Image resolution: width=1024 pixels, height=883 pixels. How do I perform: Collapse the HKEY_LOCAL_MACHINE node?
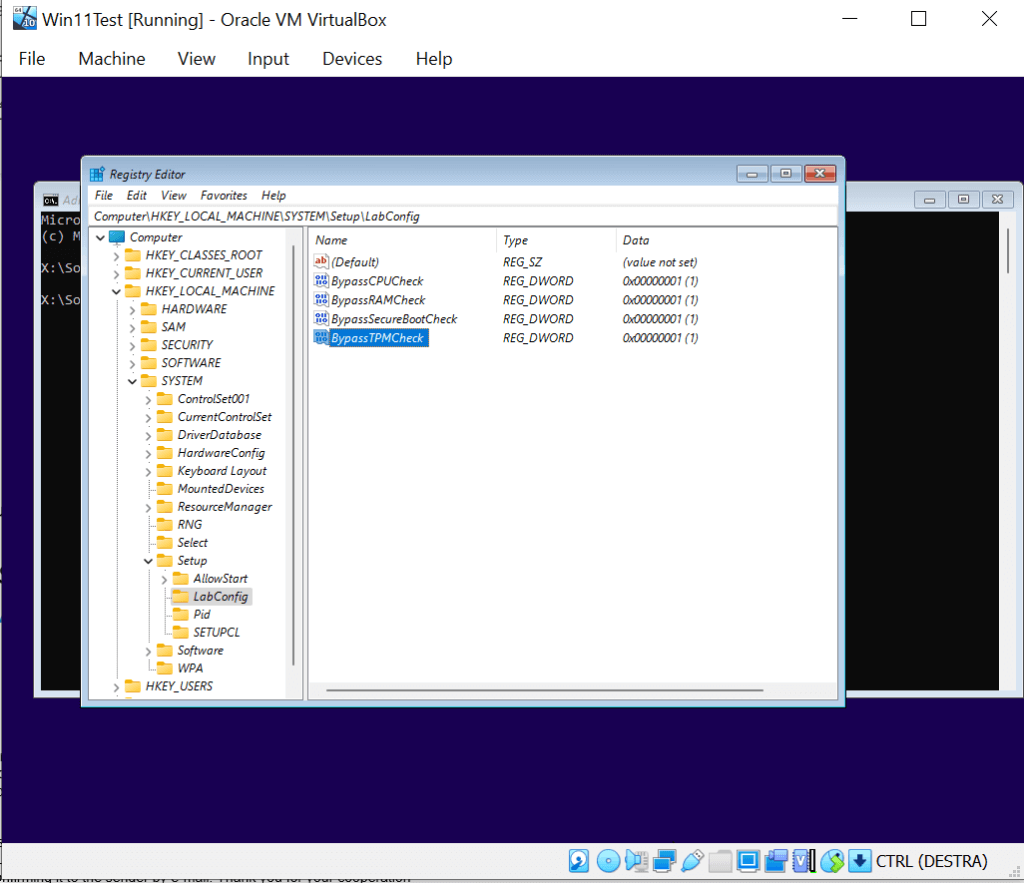(116, 291)
